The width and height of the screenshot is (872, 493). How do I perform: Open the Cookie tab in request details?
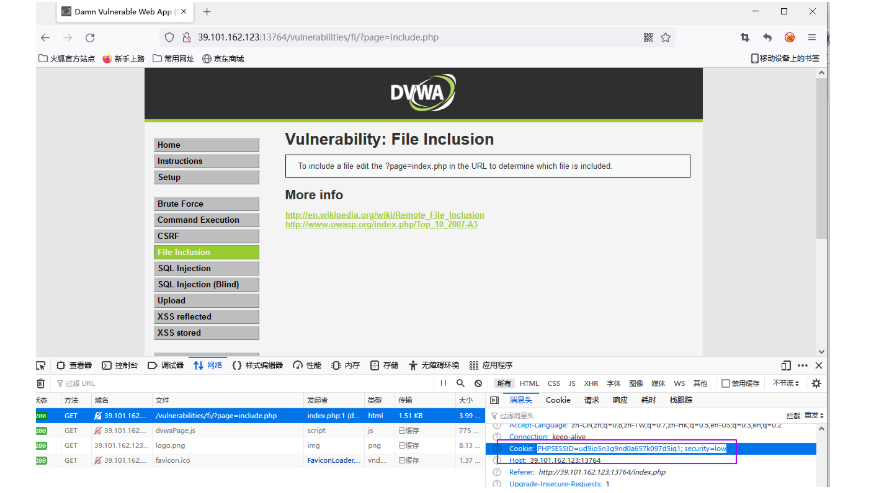558,400
